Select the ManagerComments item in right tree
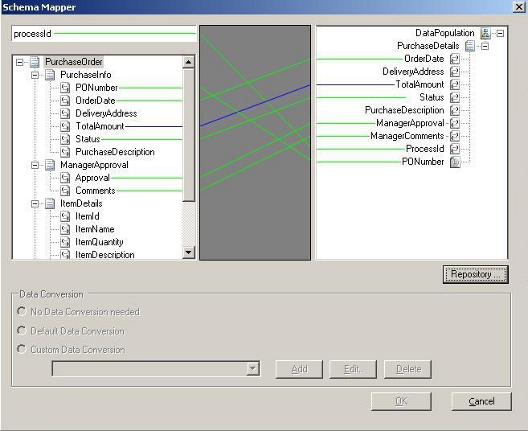 pos(407,136)
